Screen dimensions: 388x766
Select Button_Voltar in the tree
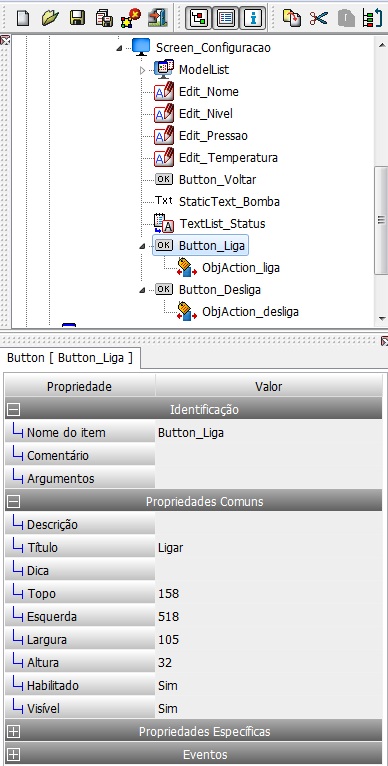[217, 179]
